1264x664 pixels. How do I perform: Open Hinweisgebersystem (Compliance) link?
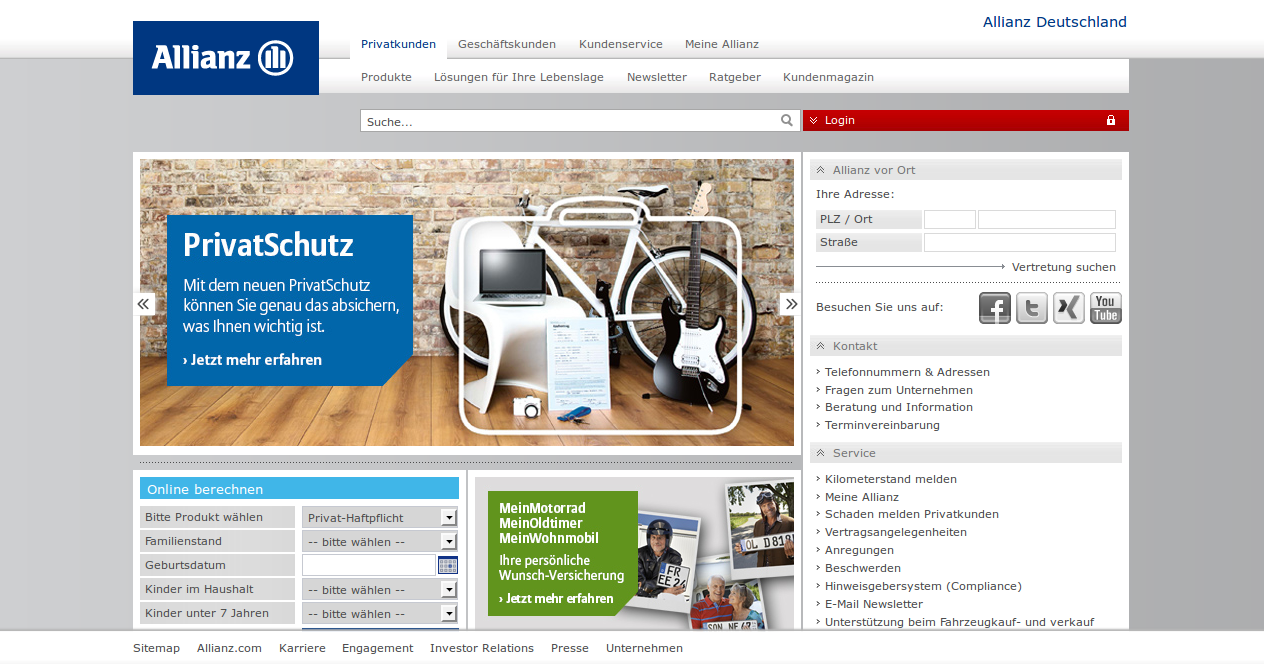point(923,586)
